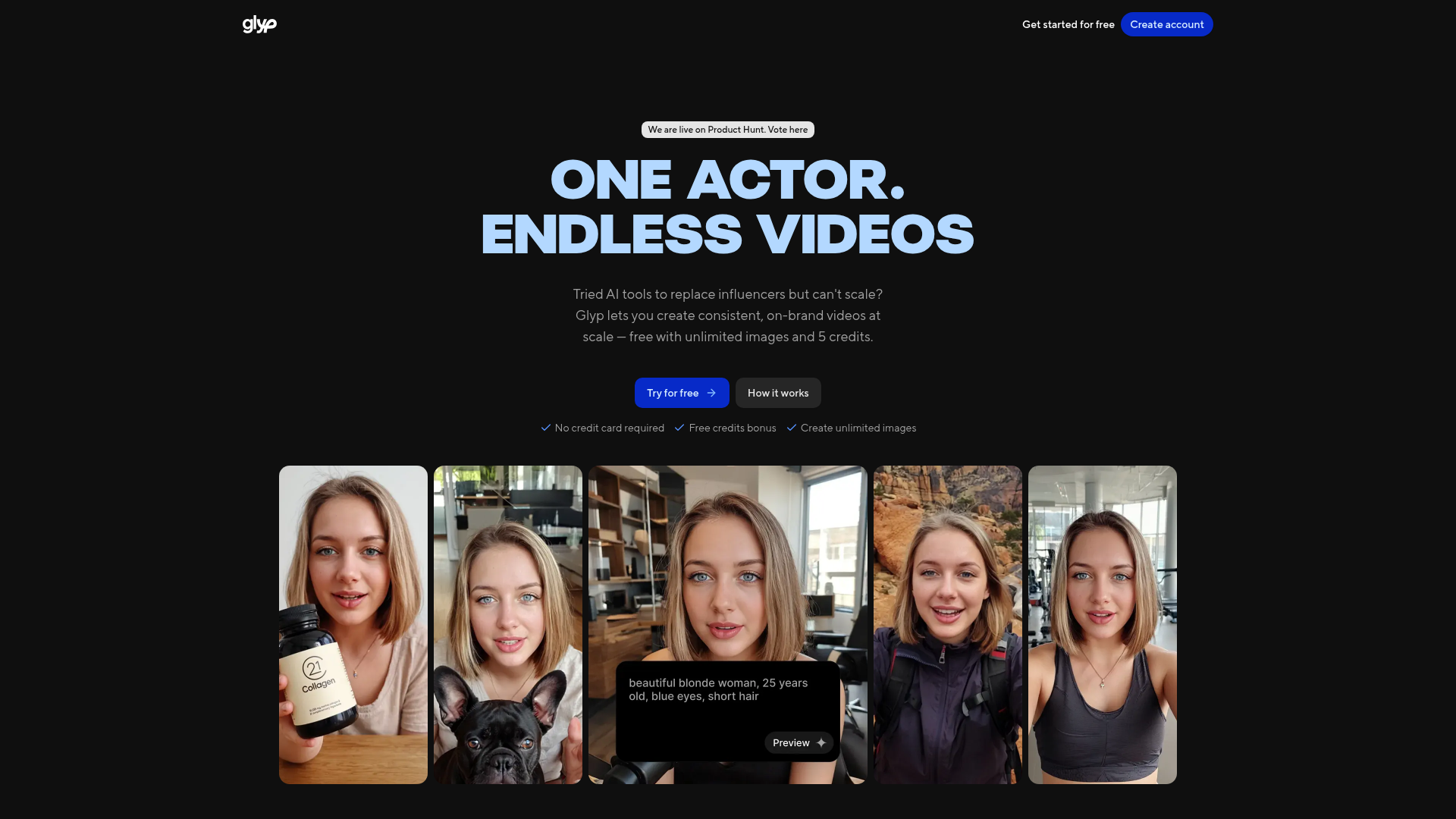Click the blonde woman prompt text field
Screen dimensions: 1456x819
(718, 690)
